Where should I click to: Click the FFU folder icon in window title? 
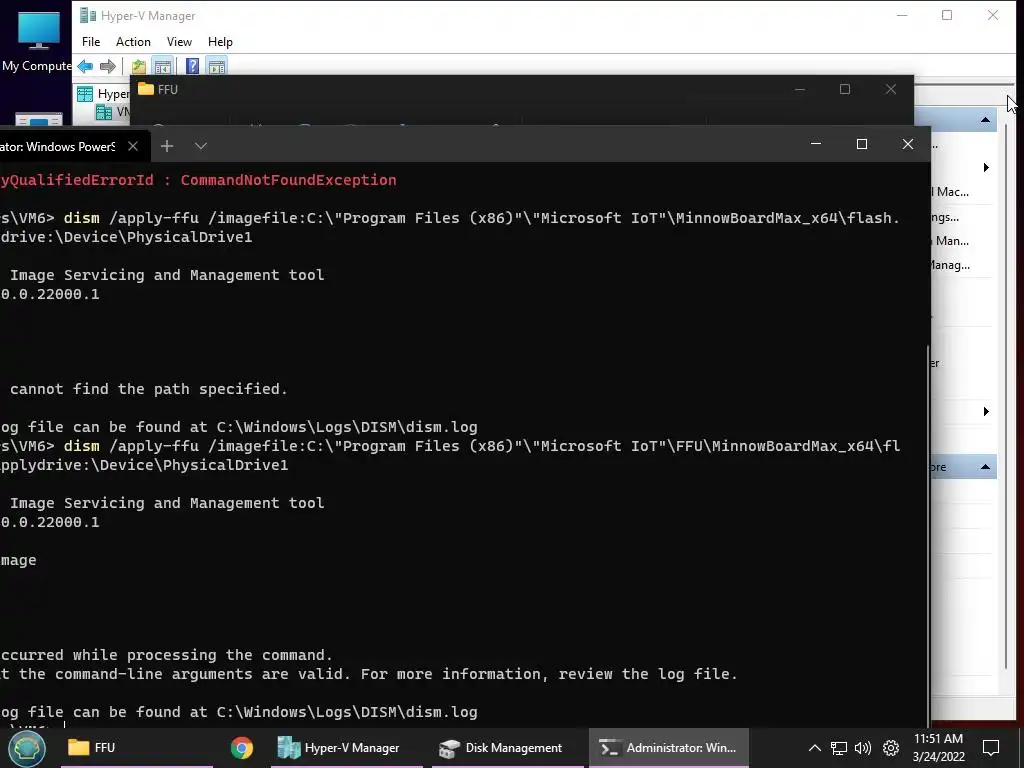146,89
